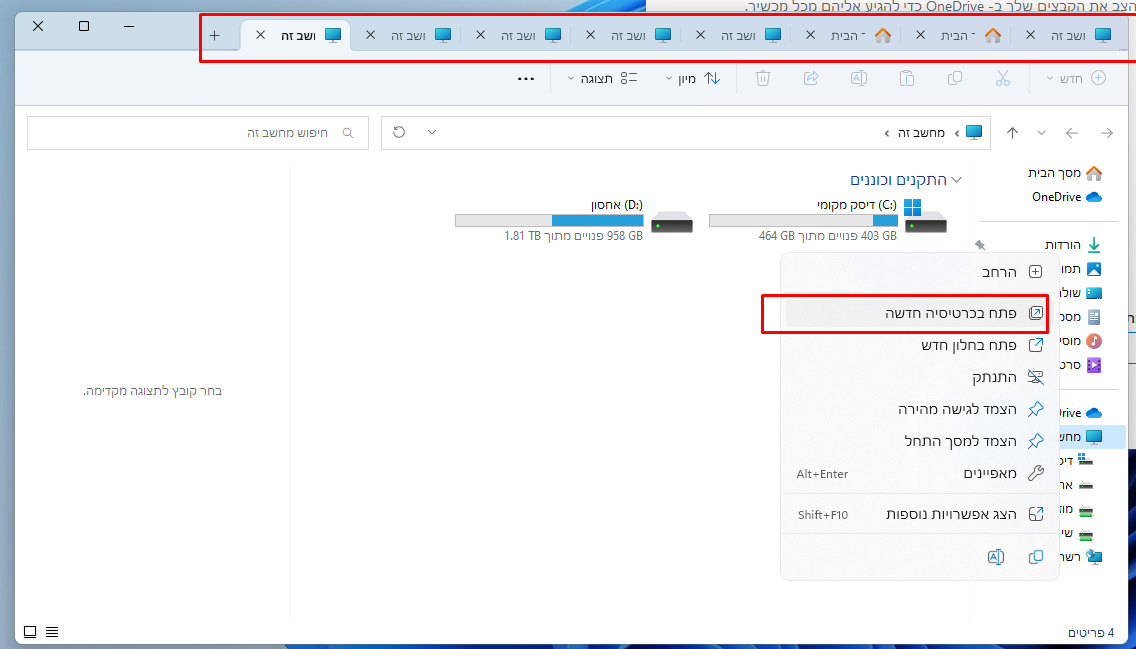Click the Share icon in the toolbar
The height and width of the screenshot is (649, 1136).
coord(811,78)
